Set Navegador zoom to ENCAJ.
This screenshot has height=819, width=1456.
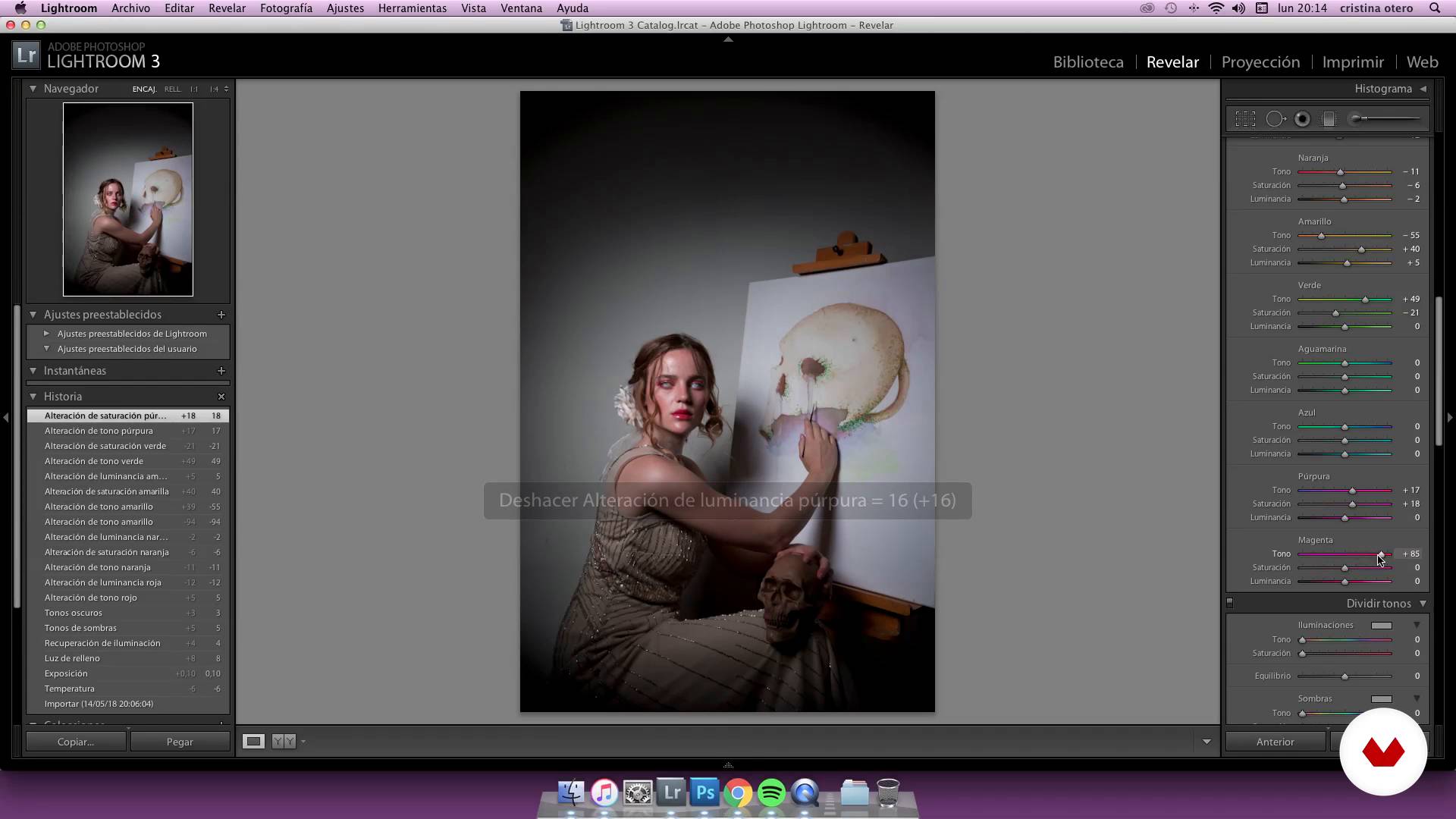[x=144, y=89]
